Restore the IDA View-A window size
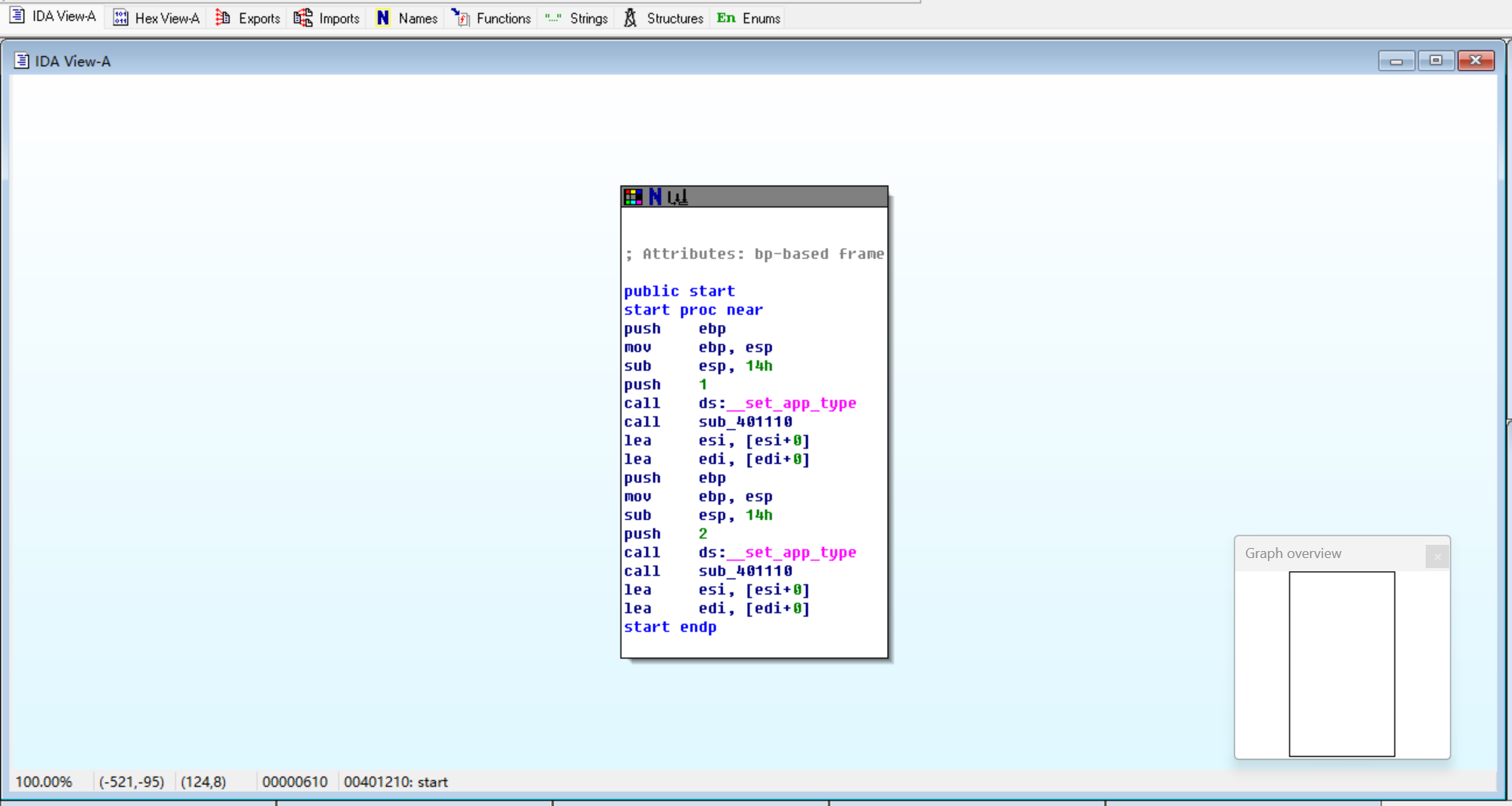Viewport: 1512px width, 806px height. (x=1436, y=61)
